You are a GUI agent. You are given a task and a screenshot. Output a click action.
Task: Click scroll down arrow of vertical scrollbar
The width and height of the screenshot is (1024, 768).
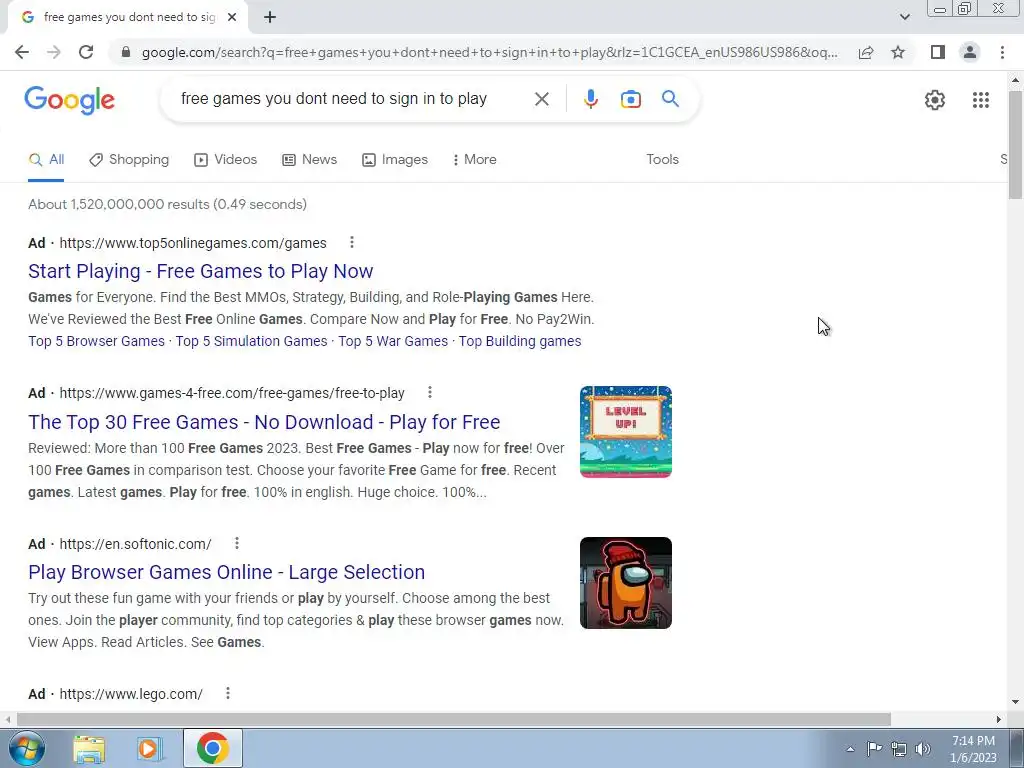1015,702
